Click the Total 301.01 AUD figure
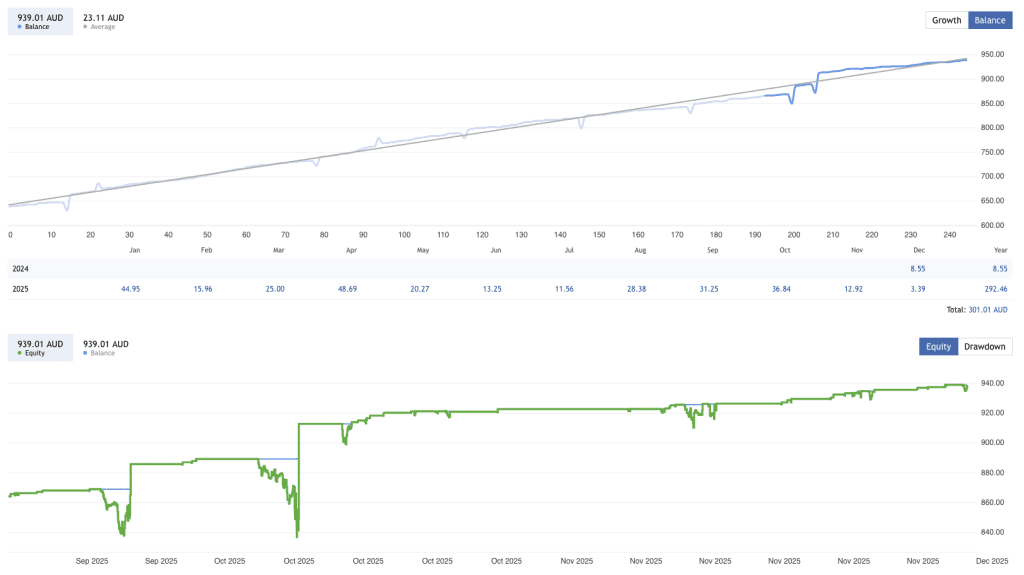The image size is (1024, 575). tap(986, 310)
